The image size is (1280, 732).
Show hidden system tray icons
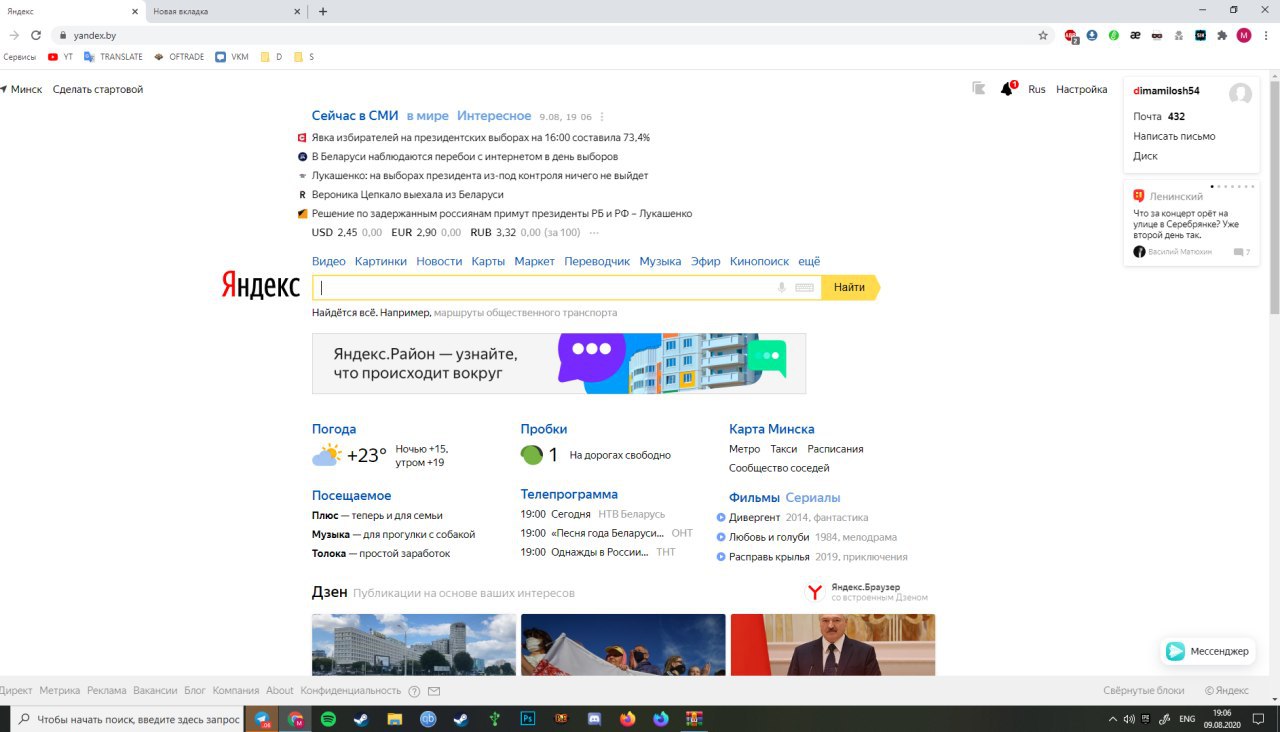pos(1114,718)
